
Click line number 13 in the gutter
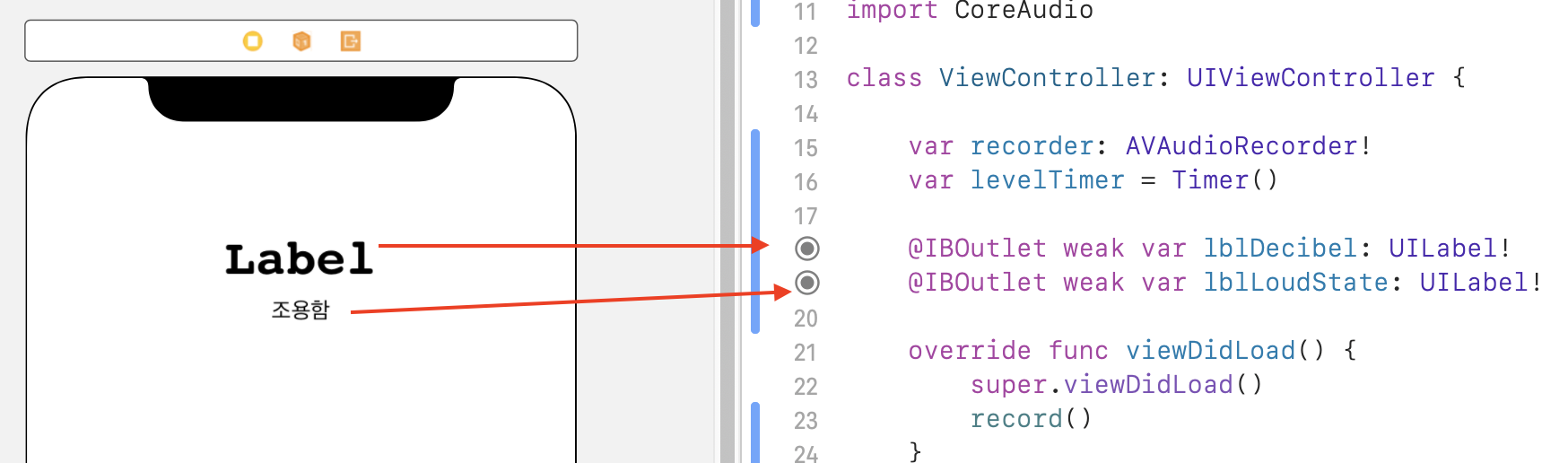tap(806, 80)
